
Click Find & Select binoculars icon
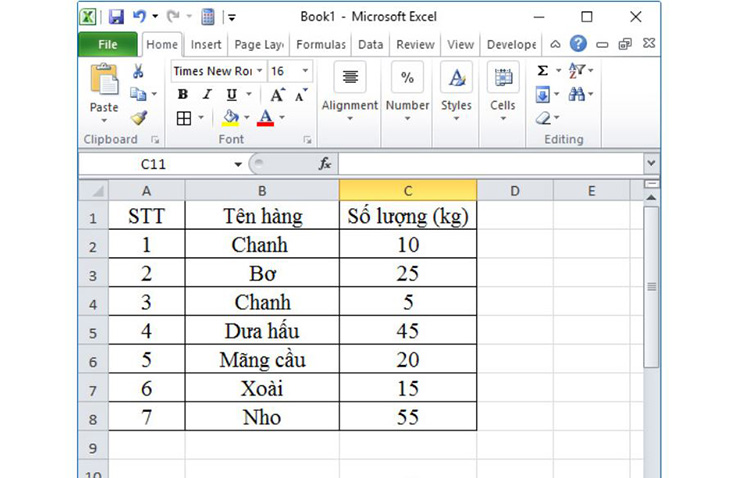(x=576, y=94)
